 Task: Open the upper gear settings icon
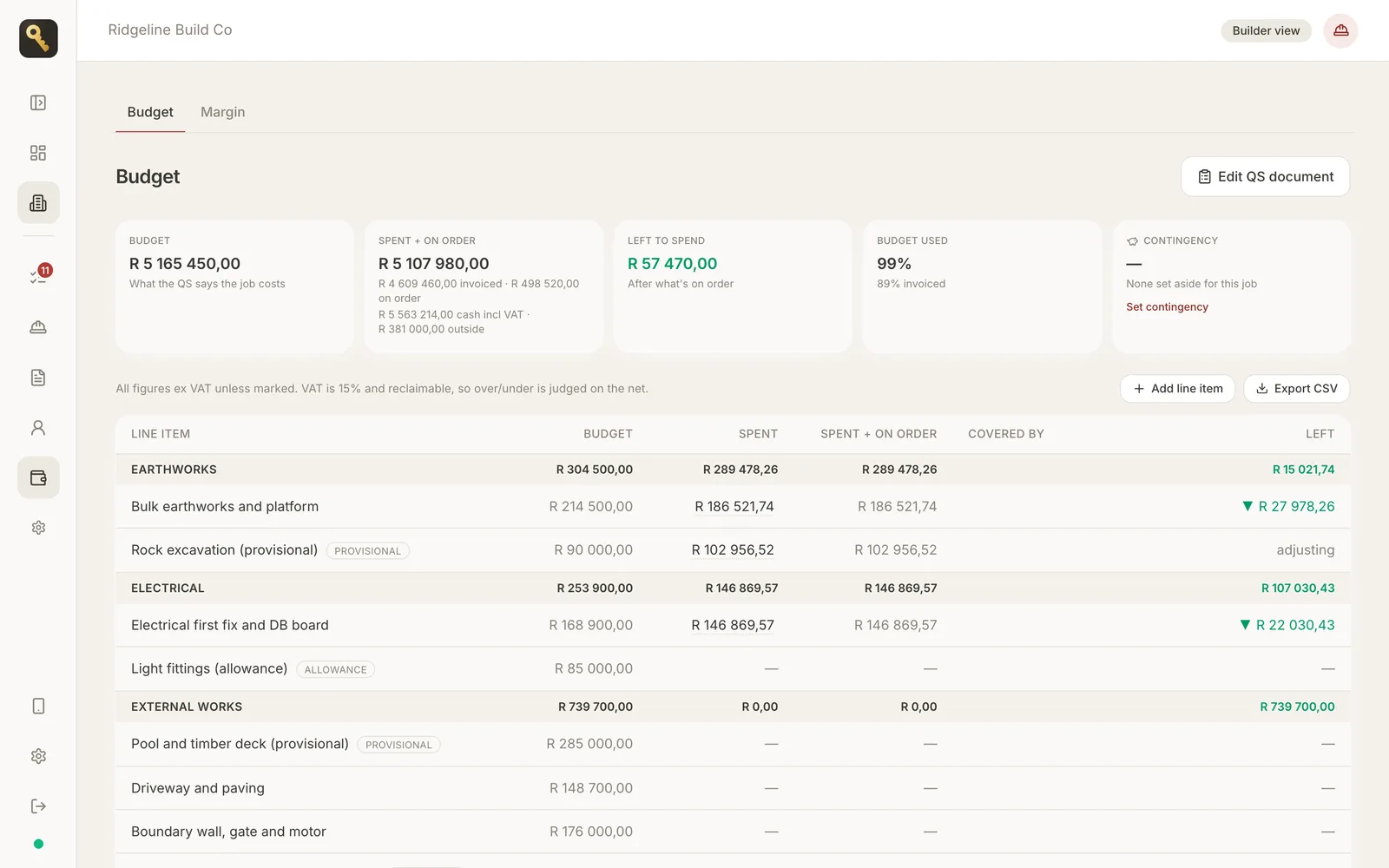[38, 528]
